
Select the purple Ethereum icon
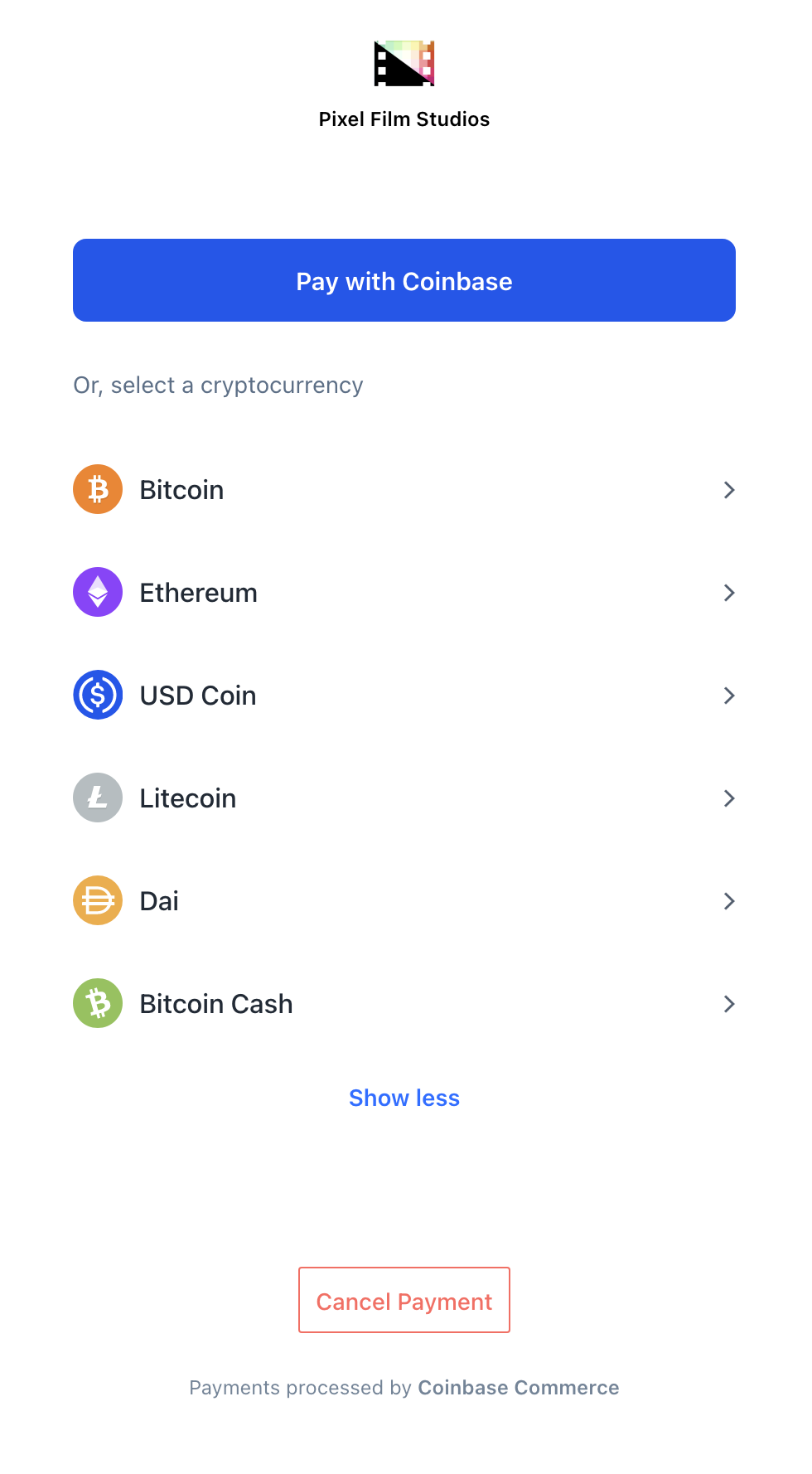(x=98, y=592)
